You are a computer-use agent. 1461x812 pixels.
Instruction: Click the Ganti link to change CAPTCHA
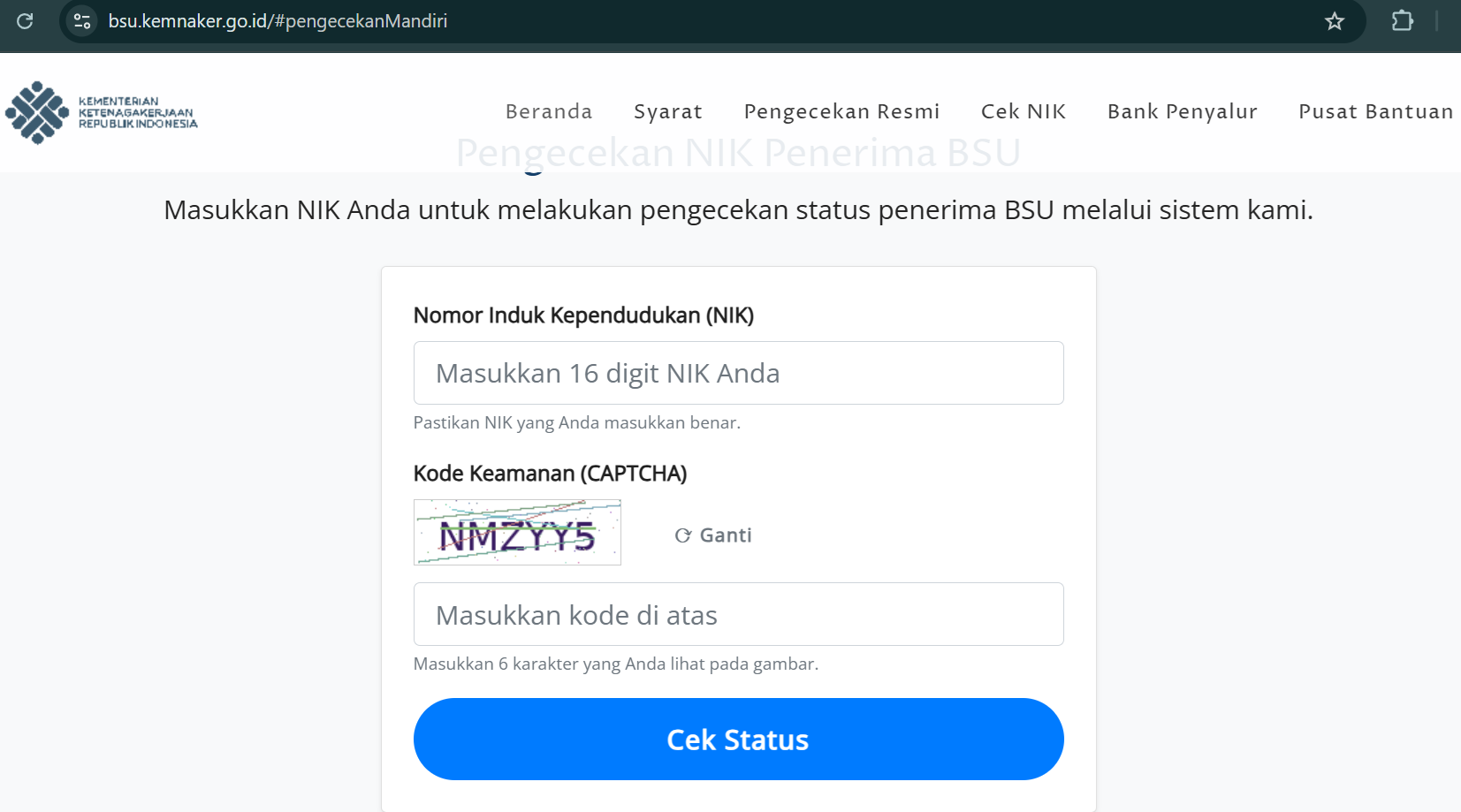click(725, 535)
